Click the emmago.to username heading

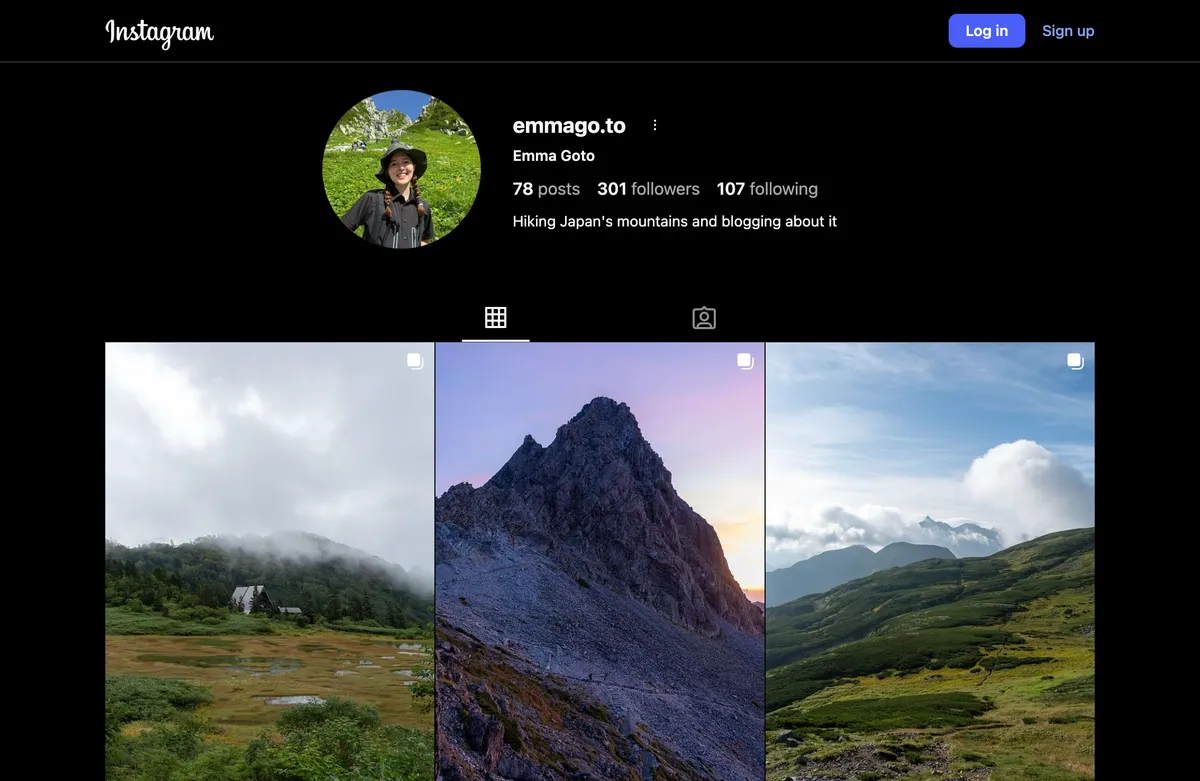pos(569,126)
